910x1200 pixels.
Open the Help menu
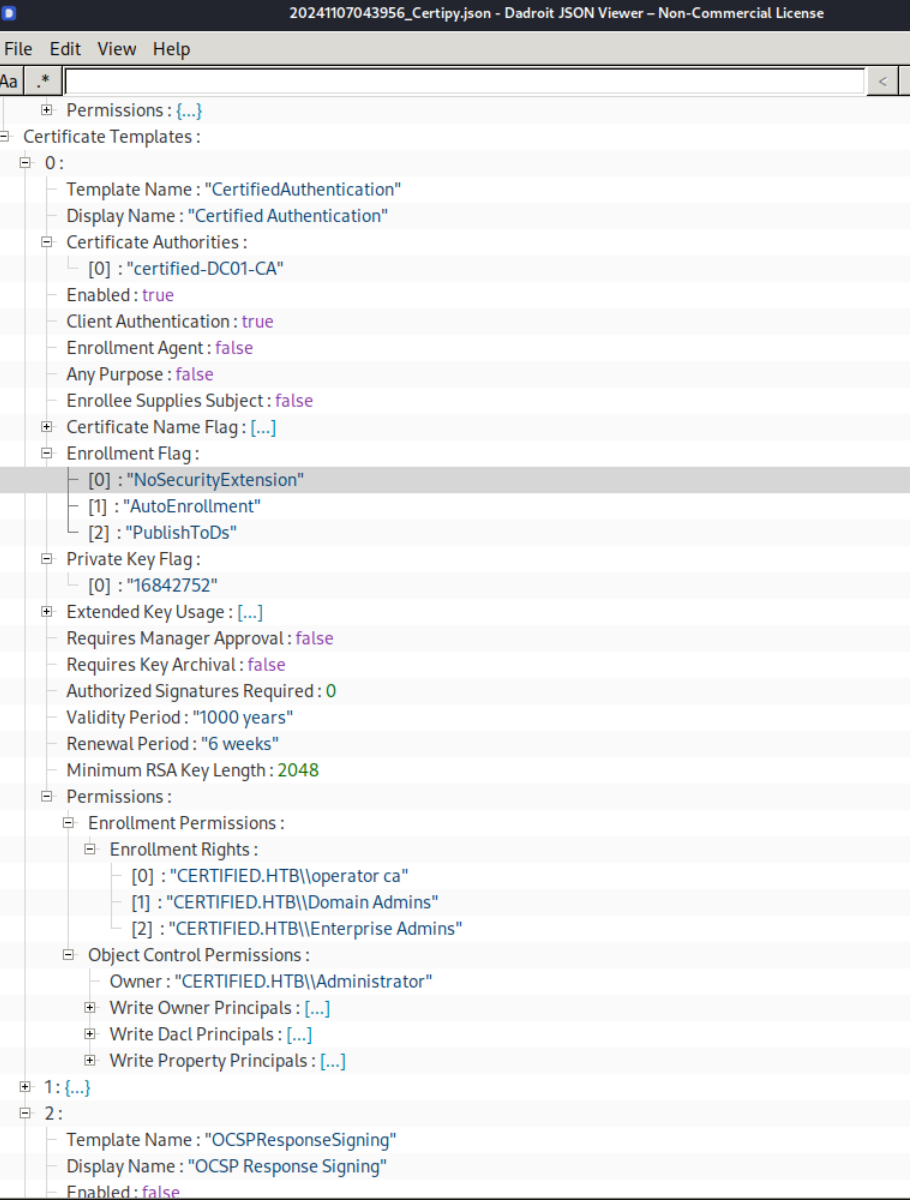171,48
